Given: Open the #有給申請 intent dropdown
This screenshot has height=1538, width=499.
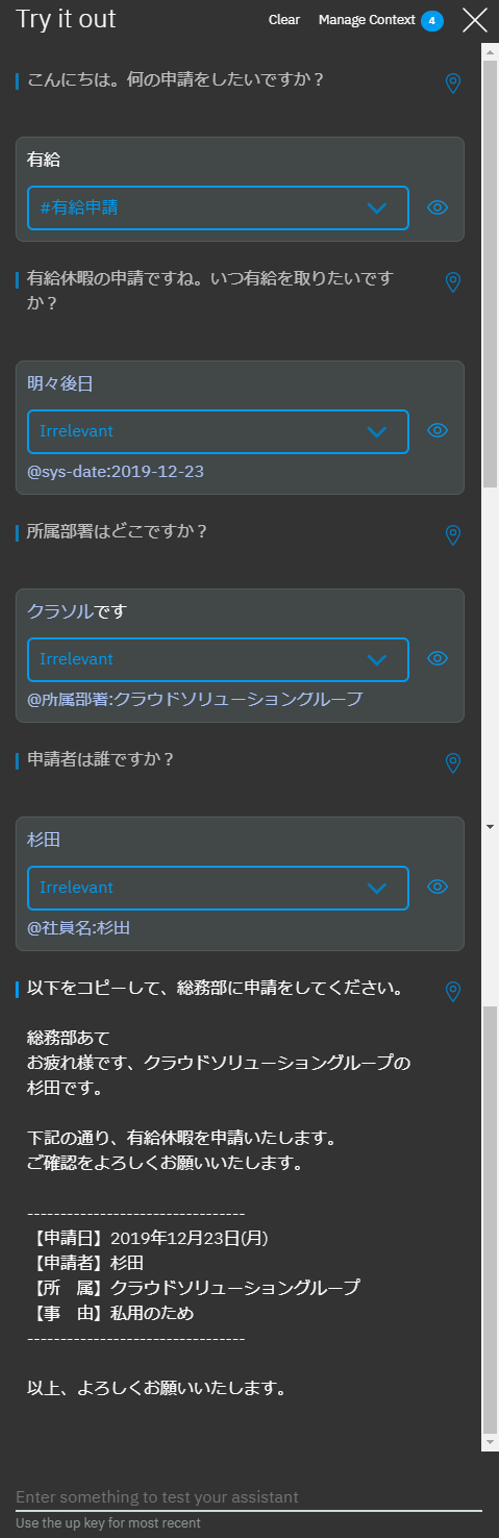Looking at the screenshot, I should pyautogui.click(x=218, y=208).
